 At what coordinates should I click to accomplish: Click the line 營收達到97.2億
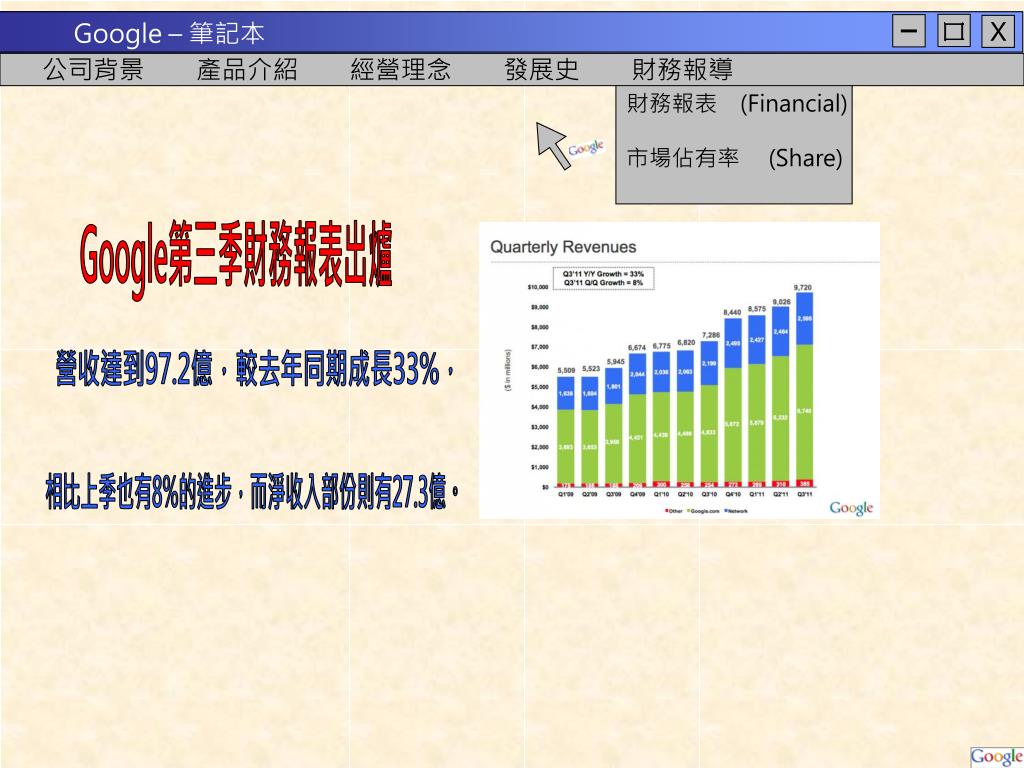pos(255,369)
